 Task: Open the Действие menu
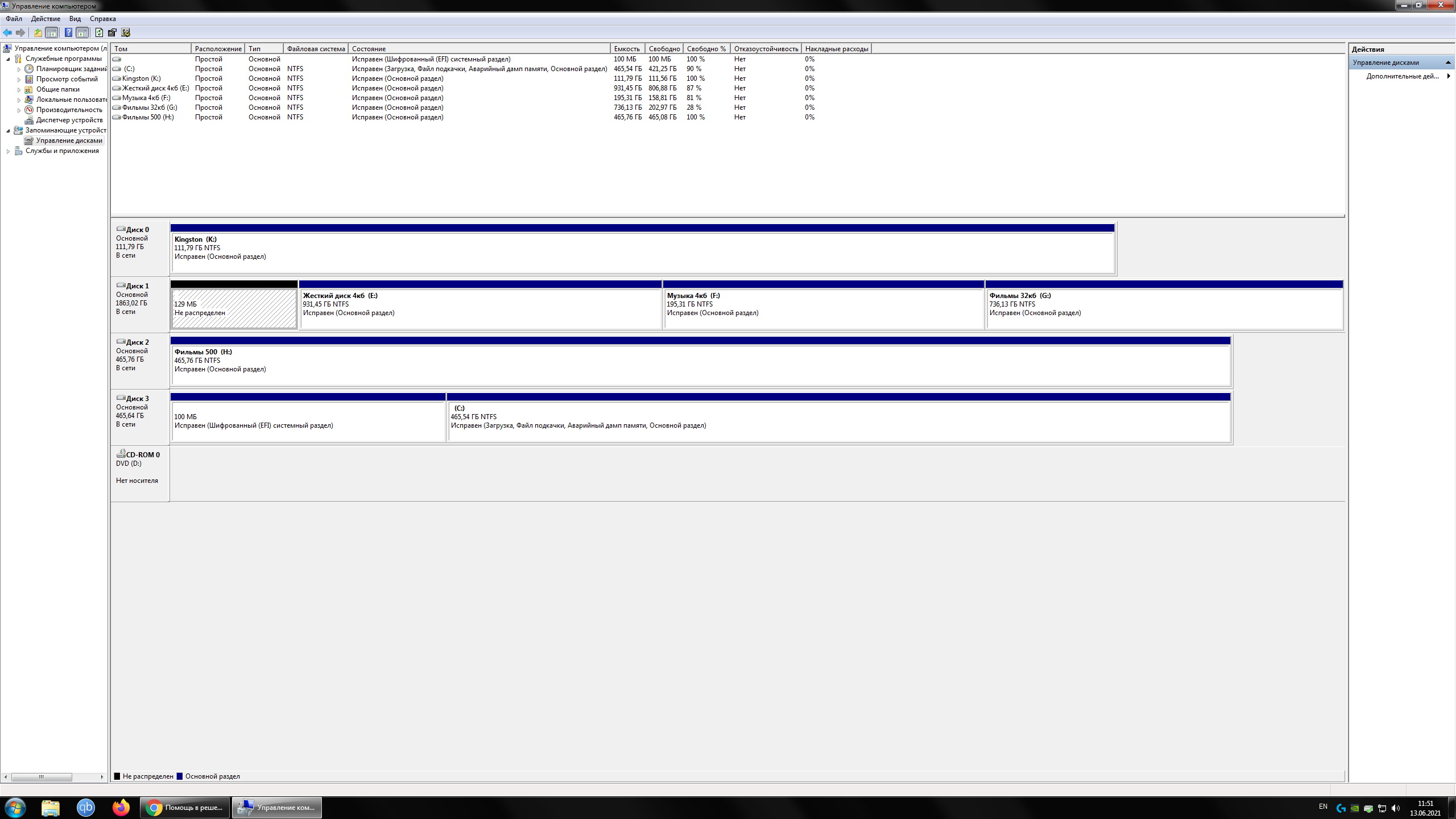45,19
